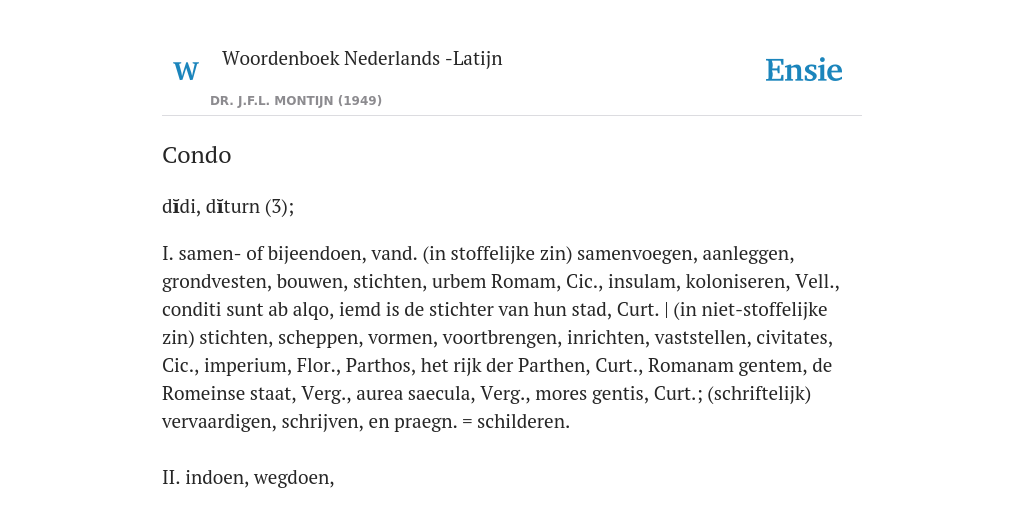The image size is (1024, 512).
Task: Click the phrase praegn. = schilderen
Action: [x=482, y=422]
